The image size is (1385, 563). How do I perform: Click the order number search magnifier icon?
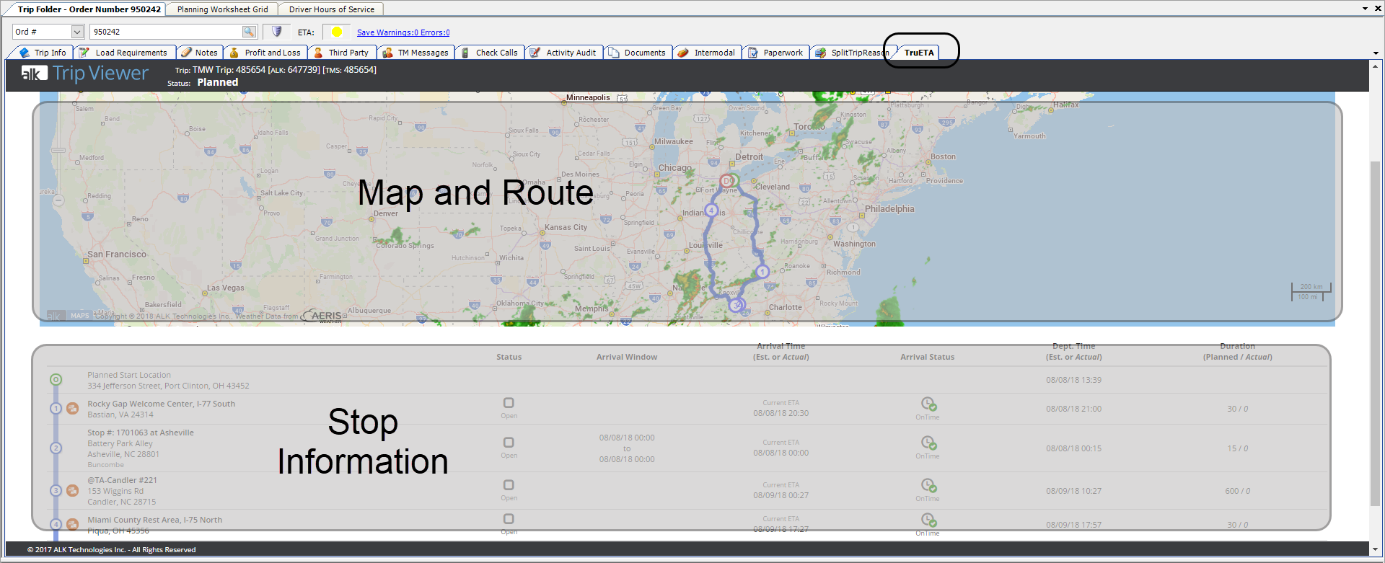[x=249, y=32]
